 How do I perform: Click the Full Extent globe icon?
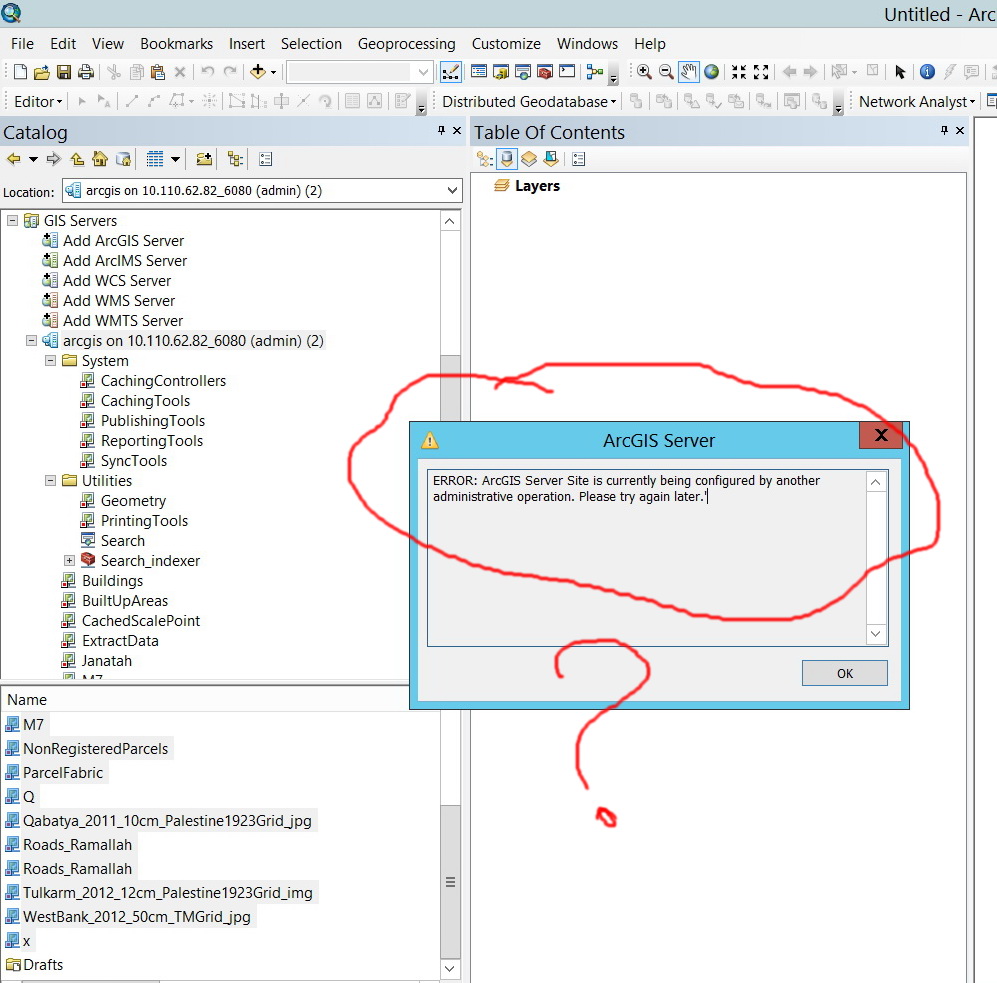tap(712, 72)
